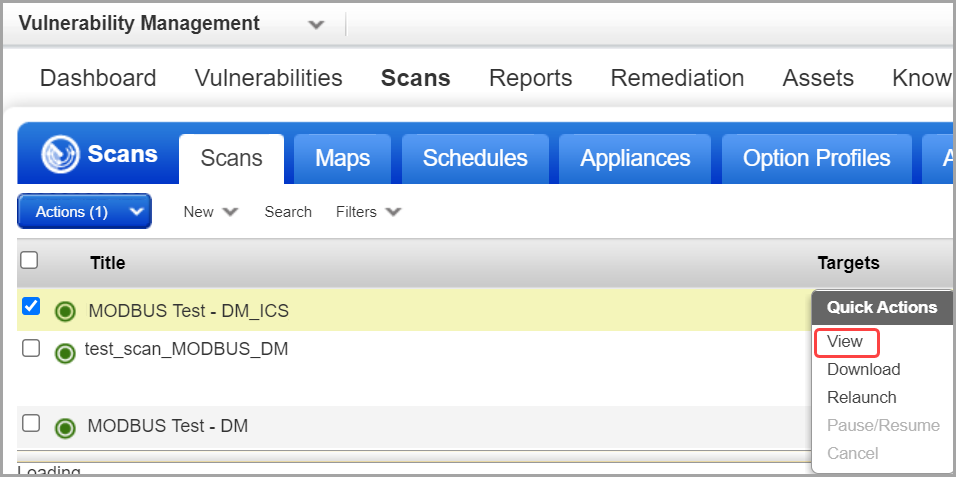Viewport: 956px width, 477px height.
Task: Open the Actions (1) dropdown
Action: [x=84, y=211]
